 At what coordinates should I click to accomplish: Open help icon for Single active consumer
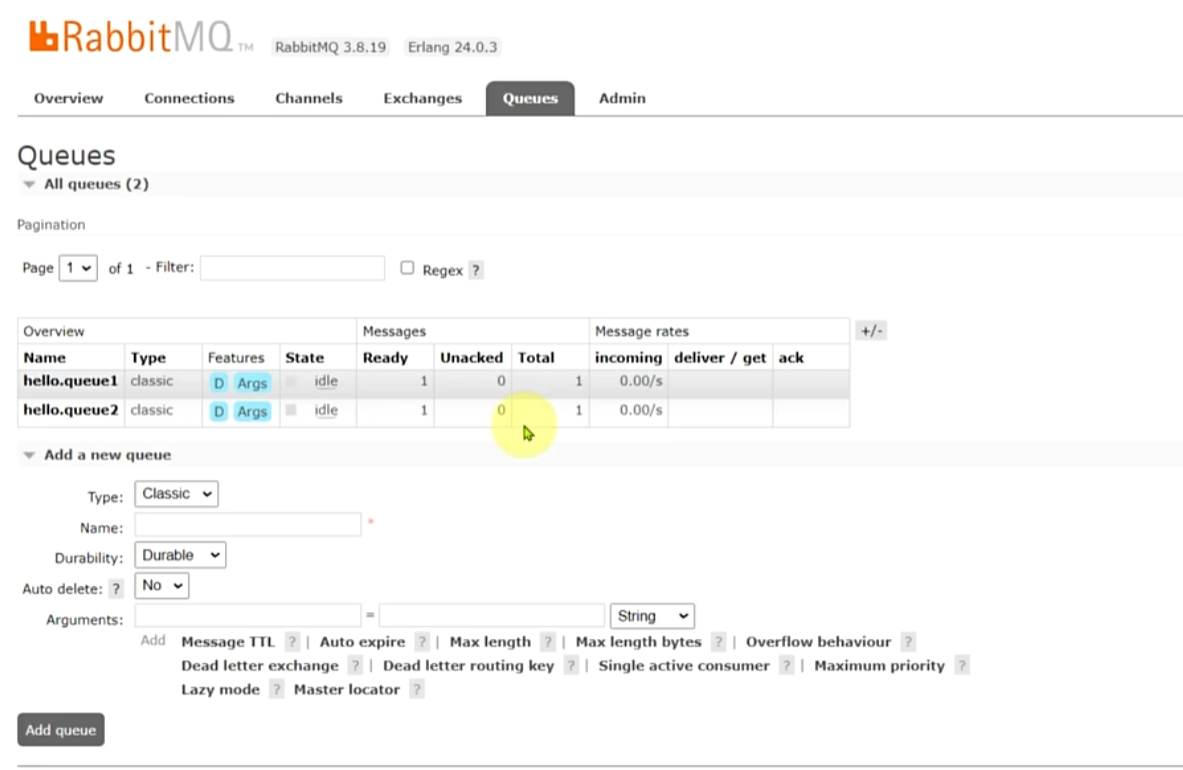(x=787, y=665)
